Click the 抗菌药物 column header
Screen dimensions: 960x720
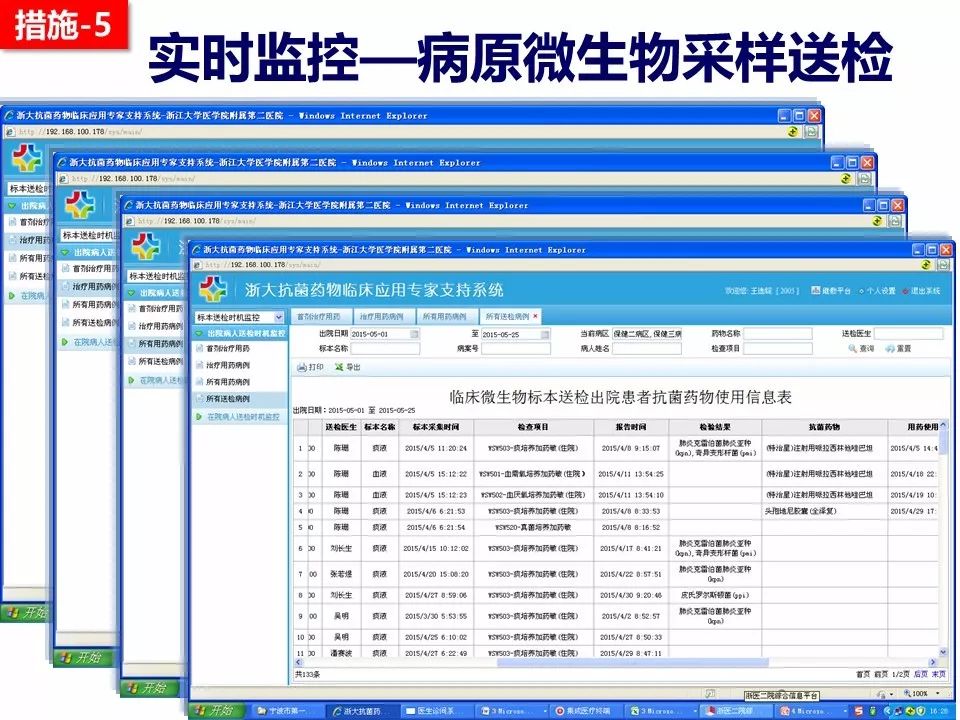[x=824, y=427]
